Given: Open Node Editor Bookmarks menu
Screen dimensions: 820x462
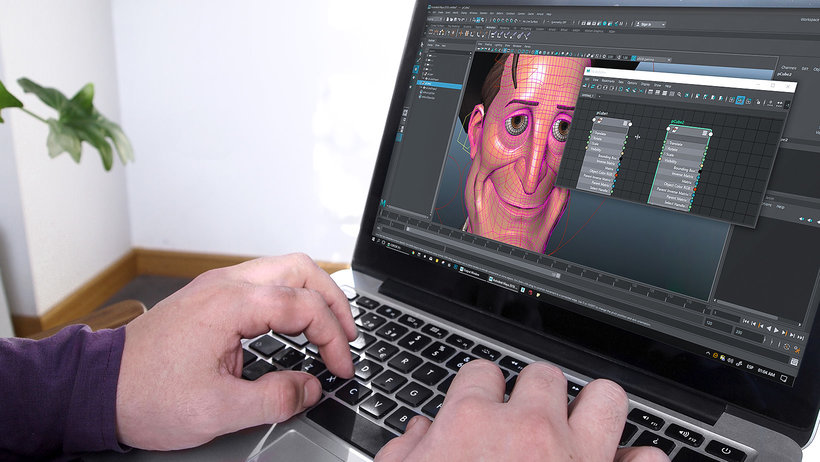Looking at the screenshot, I should [x=608, y=81].
